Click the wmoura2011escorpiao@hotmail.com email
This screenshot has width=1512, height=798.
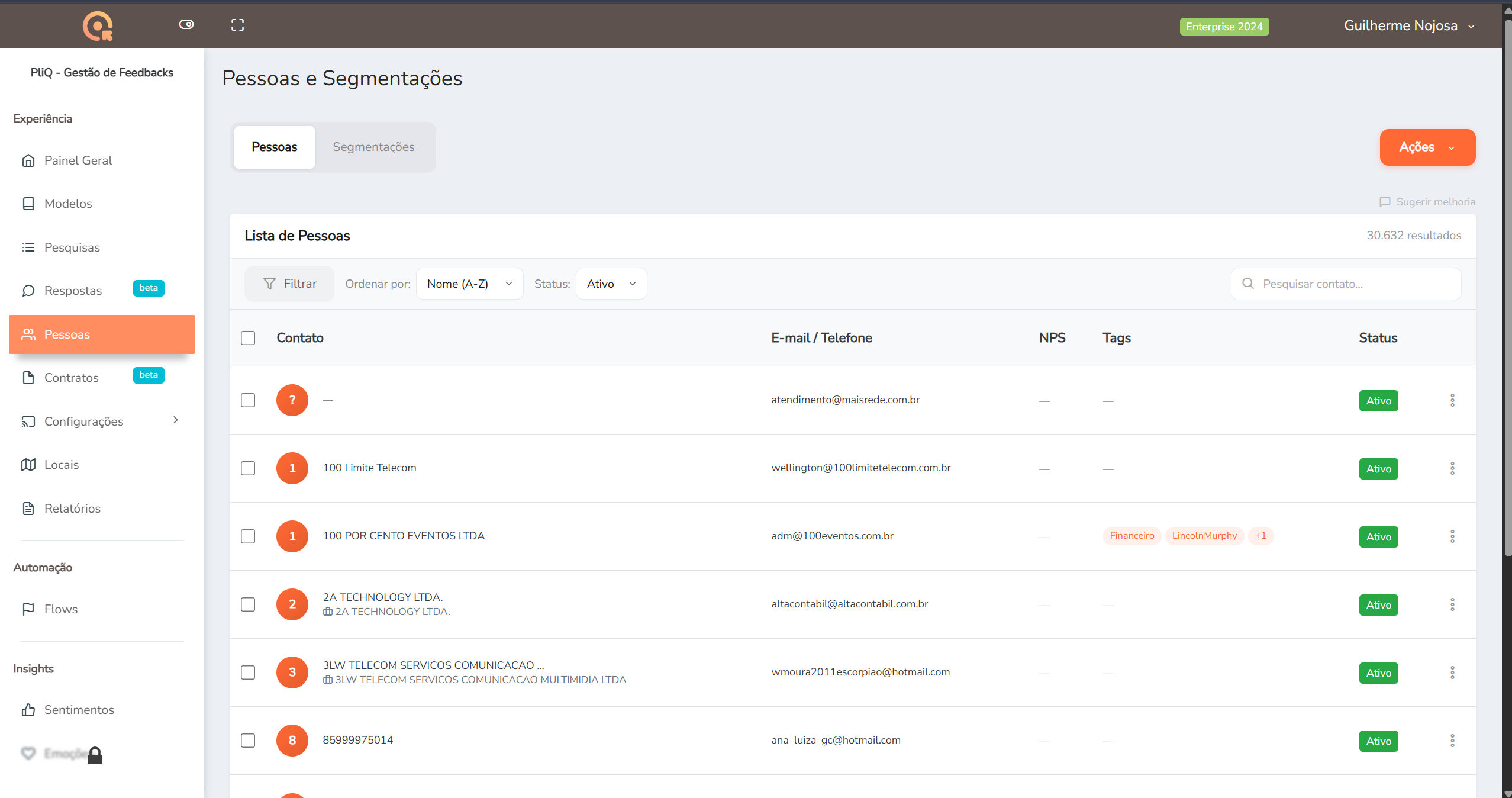(x=860, y=672)
